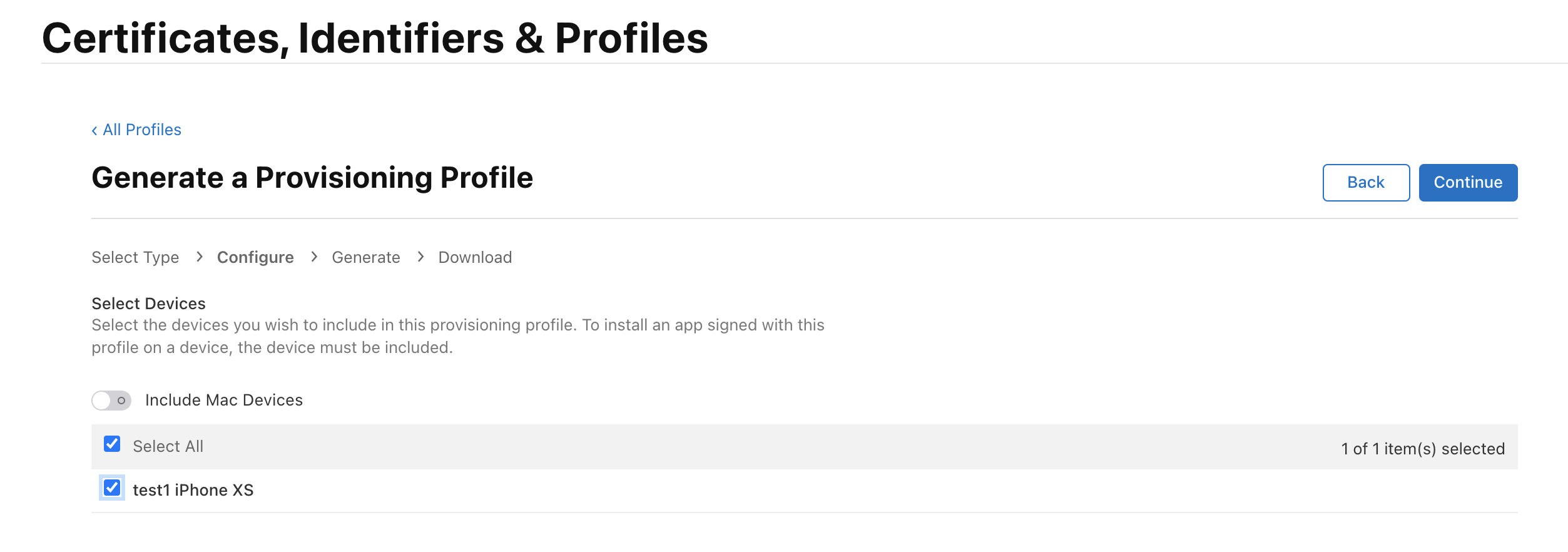
Task: Click the test1 iPhone XS device name
Action: click(193, 490)
